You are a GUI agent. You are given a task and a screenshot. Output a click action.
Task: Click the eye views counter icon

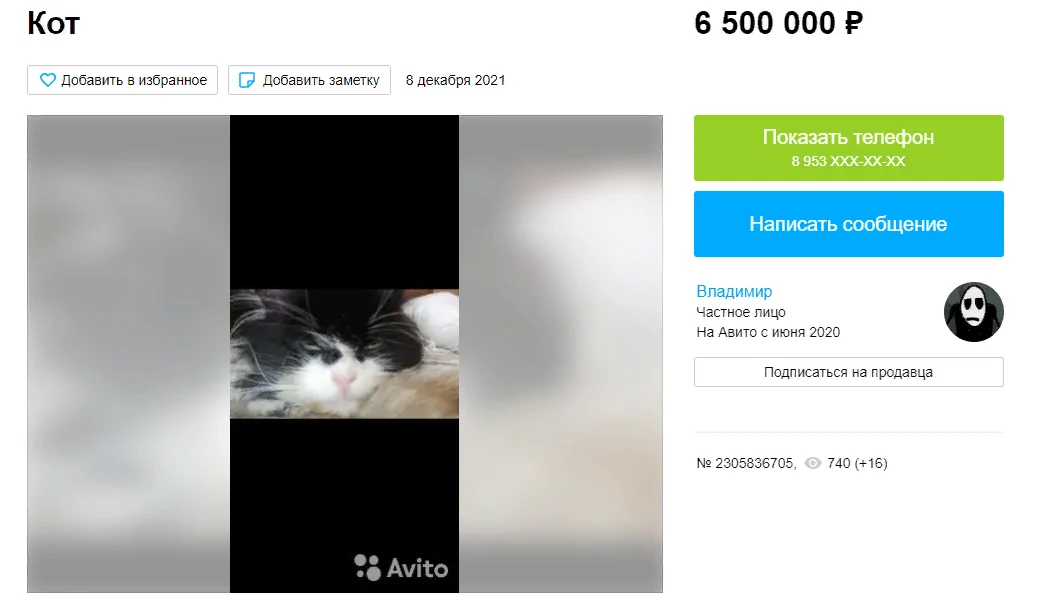[x=813, y=463]
